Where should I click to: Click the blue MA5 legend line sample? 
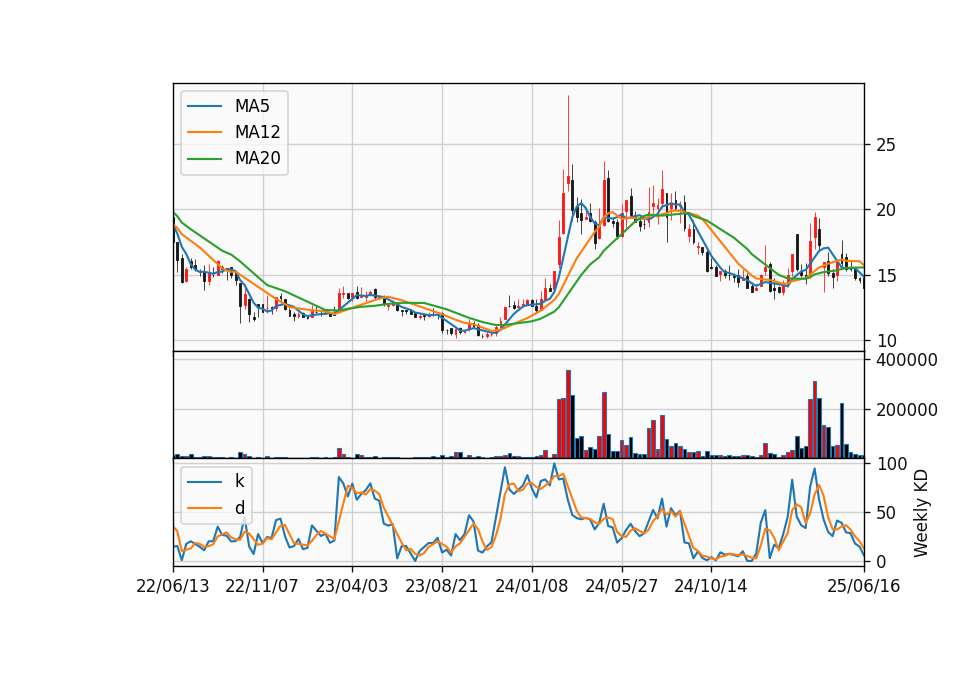[204, 106]
